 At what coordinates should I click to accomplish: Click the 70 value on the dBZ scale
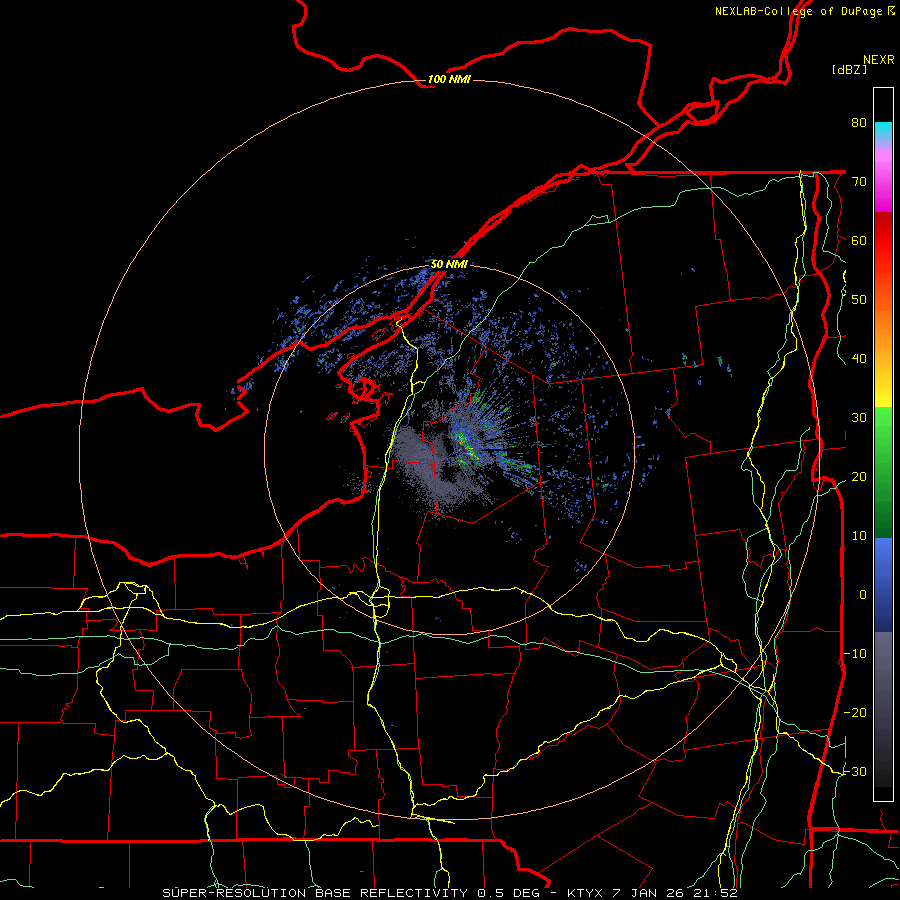(859, 181)
